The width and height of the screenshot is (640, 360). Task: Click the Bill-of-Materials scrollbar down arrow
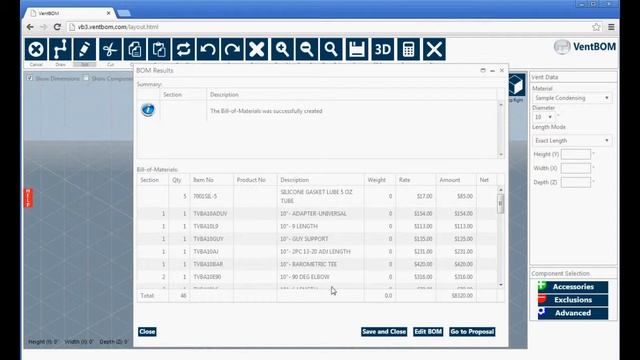501,285
